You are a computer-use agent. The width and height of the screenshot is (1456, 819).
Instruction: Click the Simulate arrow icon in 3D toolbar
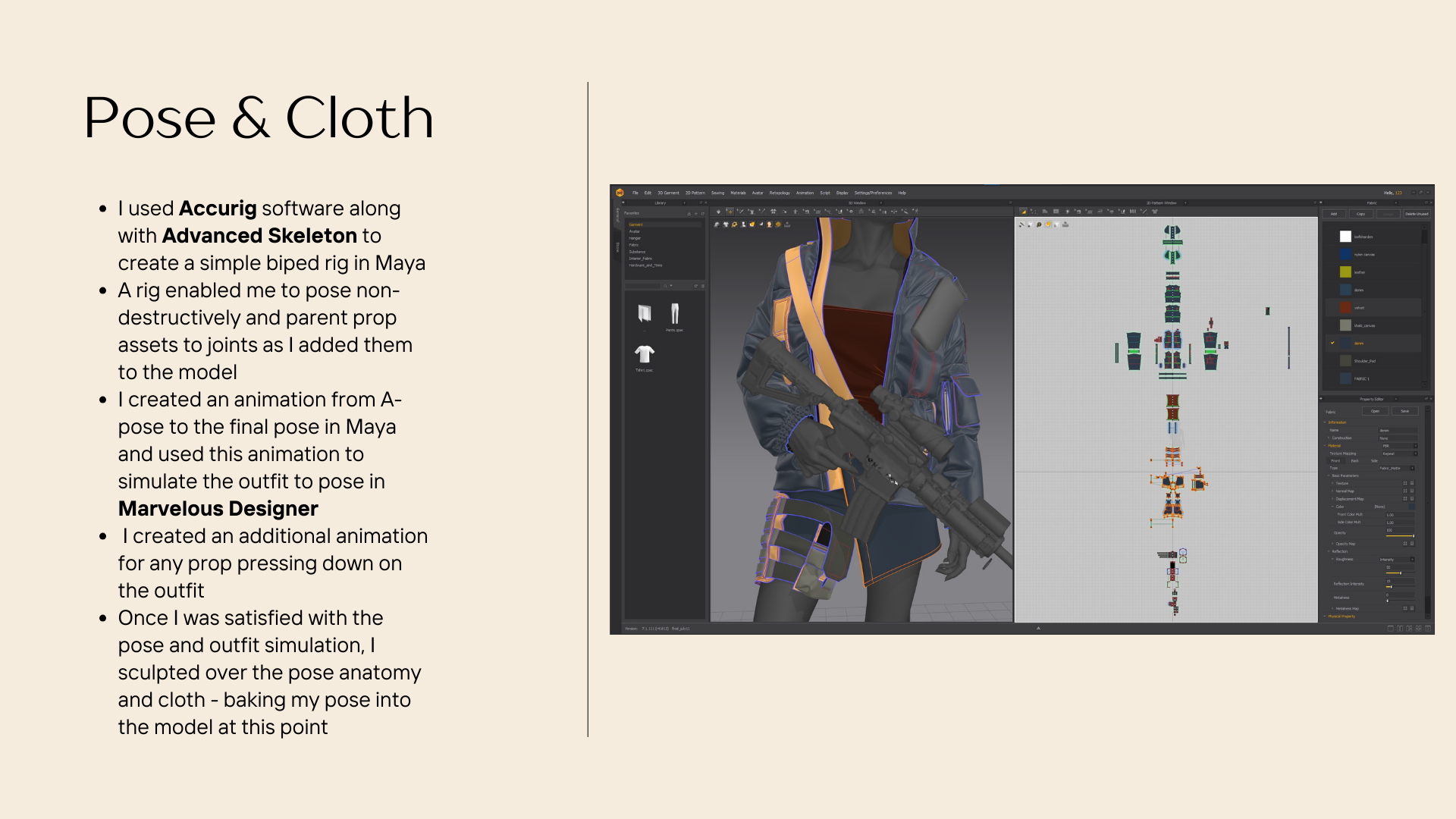(x=718, y=212)
